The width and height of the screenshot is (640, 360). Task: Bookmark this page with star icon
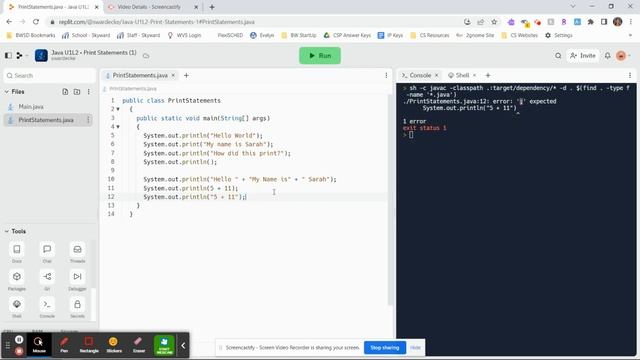click(494, 22)
